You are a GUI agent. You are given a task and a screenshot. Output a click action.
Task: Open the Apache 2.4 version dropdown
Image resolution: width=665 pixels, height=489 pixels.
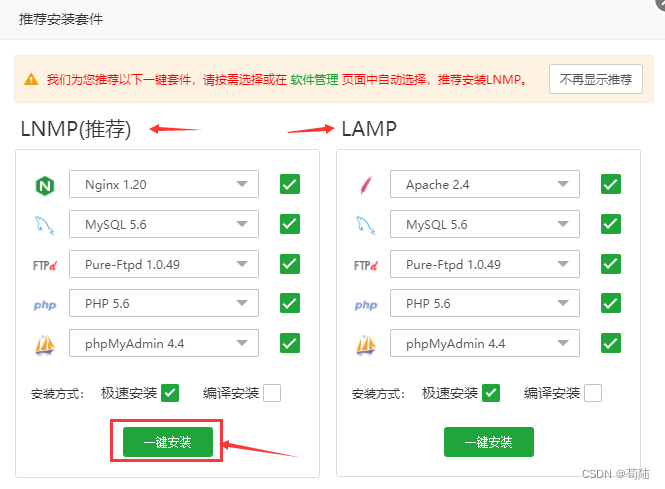[x=485, y=184]
